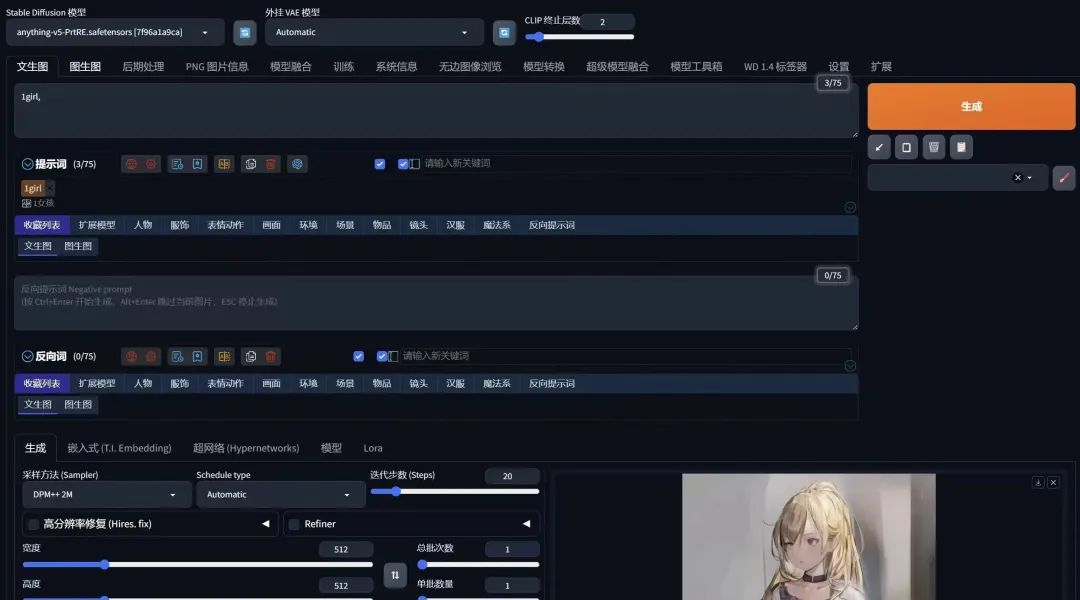Swap width and height with the arrows icon

pyautogui.click(x=395, y=575)
